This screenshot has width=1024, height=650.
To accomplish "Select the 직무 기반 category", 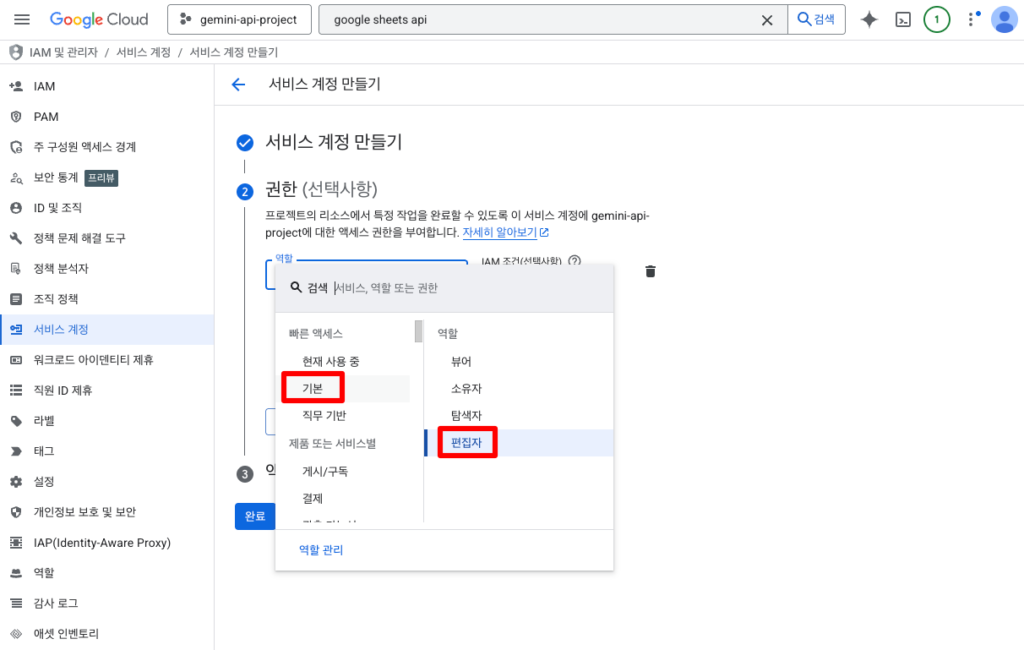I will 324,415.
